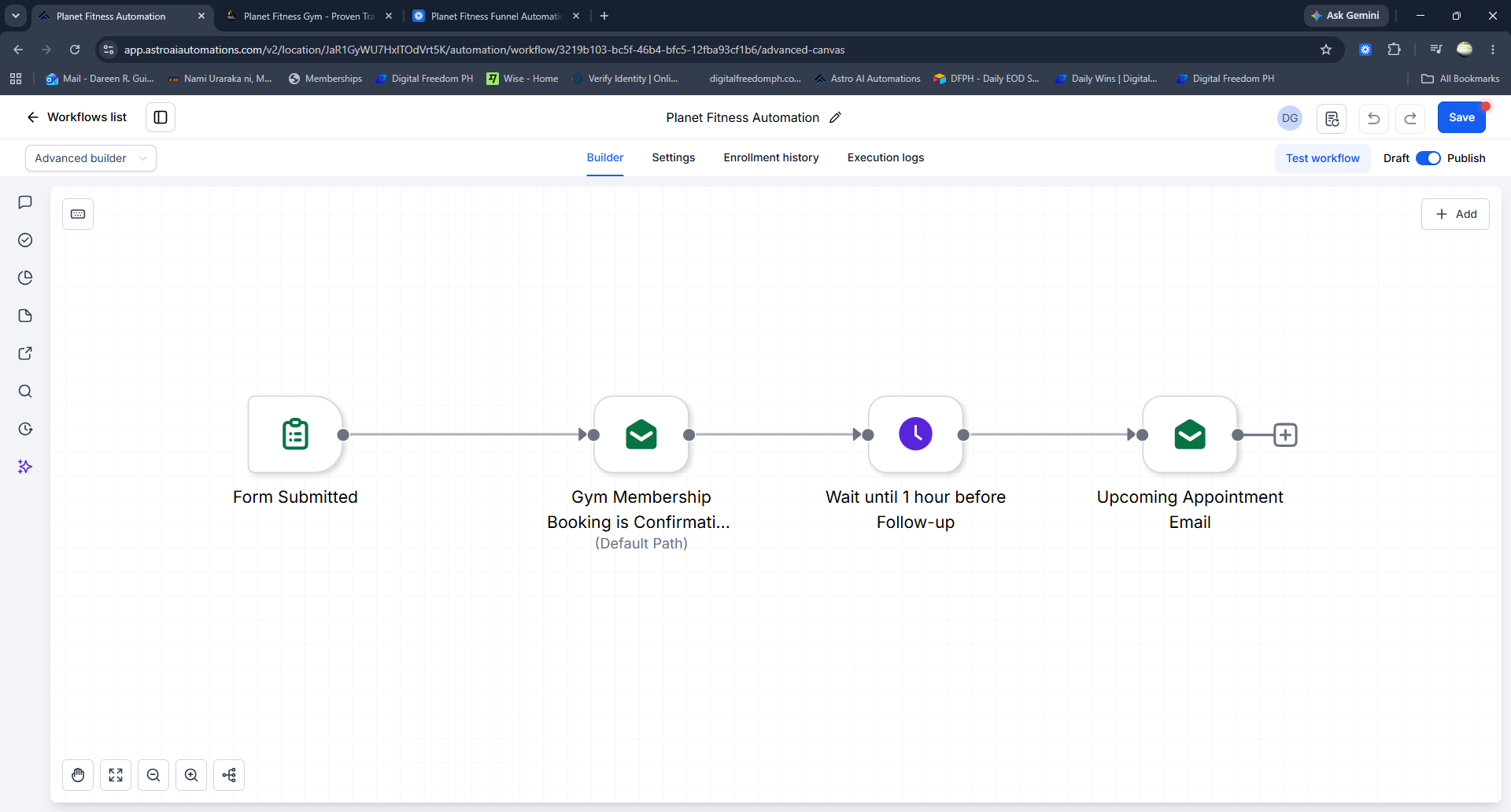
Task: Open a new browser tab
Action: click(x=604, y=16)
